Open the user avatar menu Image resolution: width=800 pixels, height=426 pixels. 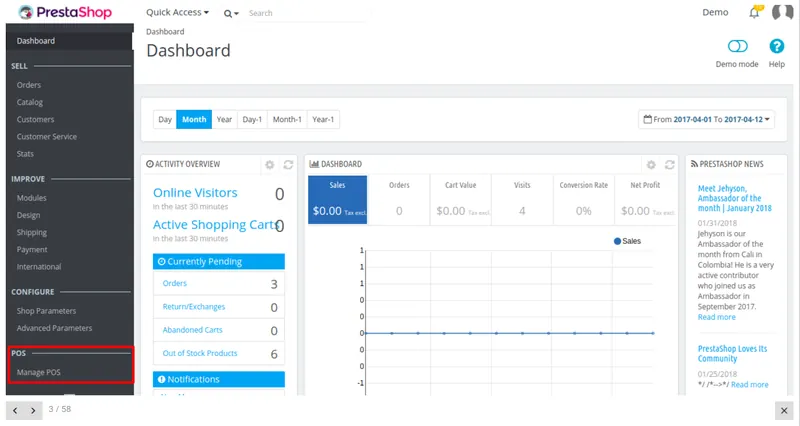pyautogui.click(x=782, y=12)
